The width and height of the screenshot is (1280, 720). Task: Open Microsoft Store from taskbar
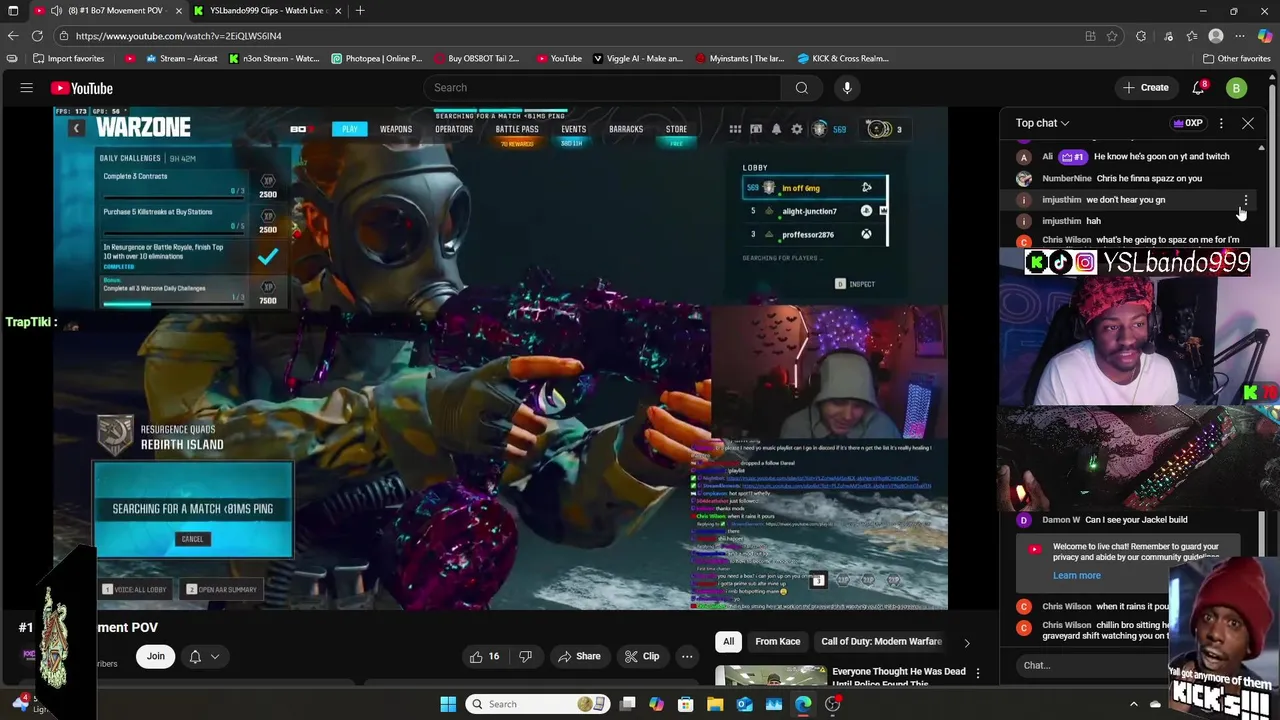686,704
